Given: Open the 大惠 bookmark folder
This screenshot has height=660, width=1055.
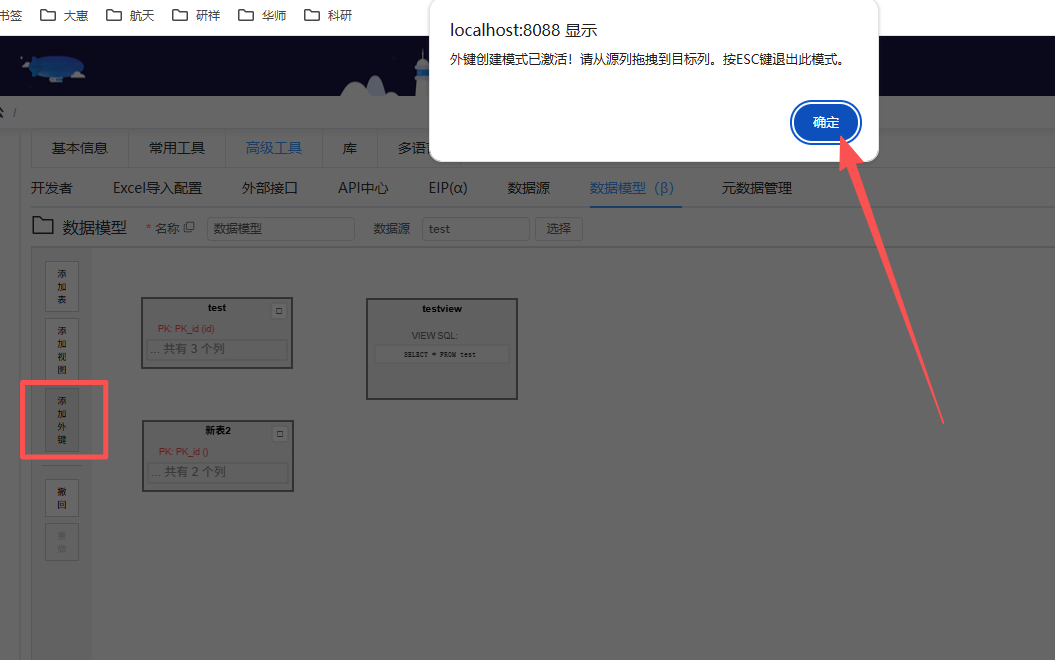Looking at the screenshot, I should (65, 15).
